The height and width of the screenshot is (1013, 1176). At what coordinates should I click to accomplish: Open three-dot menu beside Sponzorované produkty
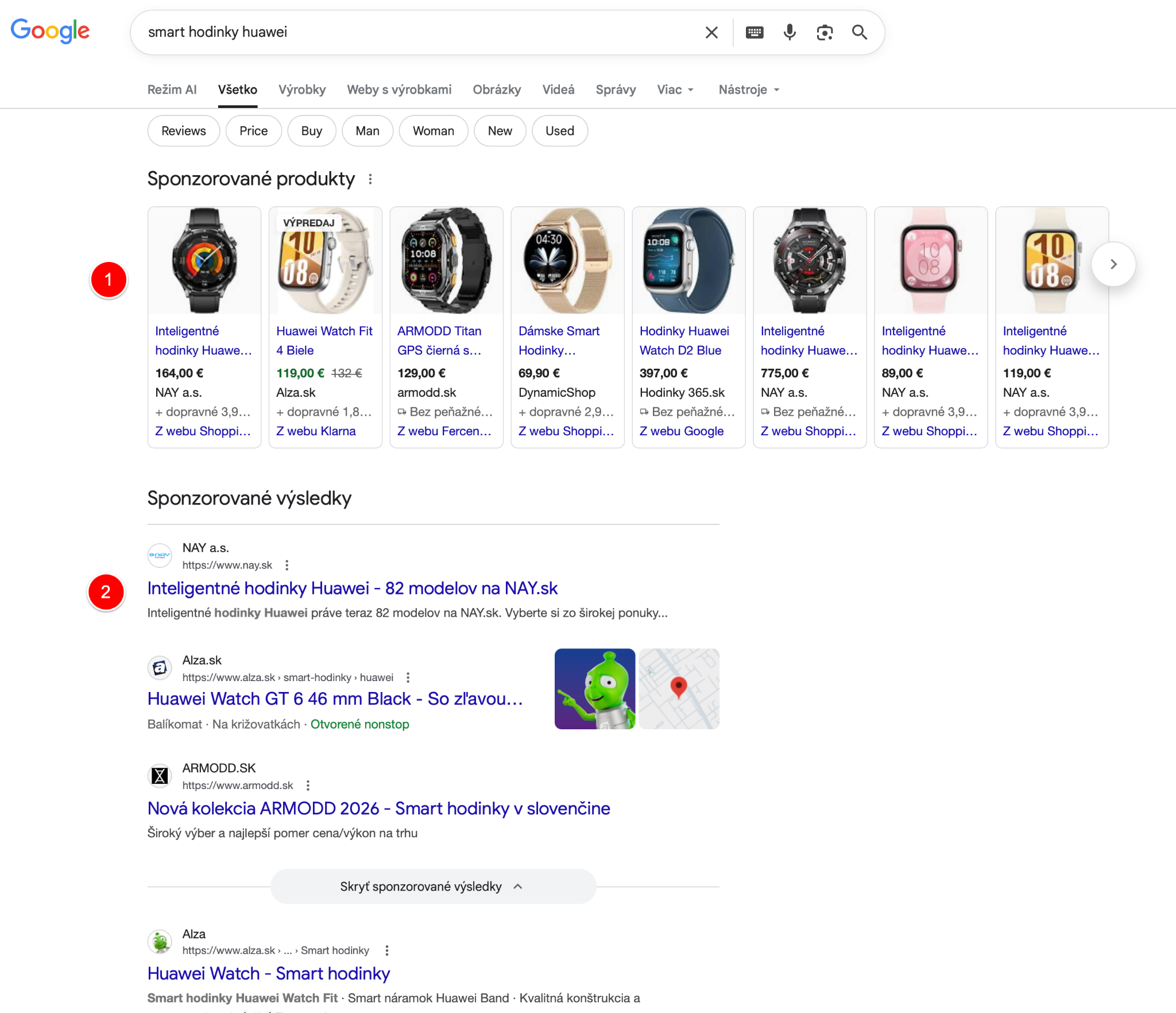tap(370, 179)
